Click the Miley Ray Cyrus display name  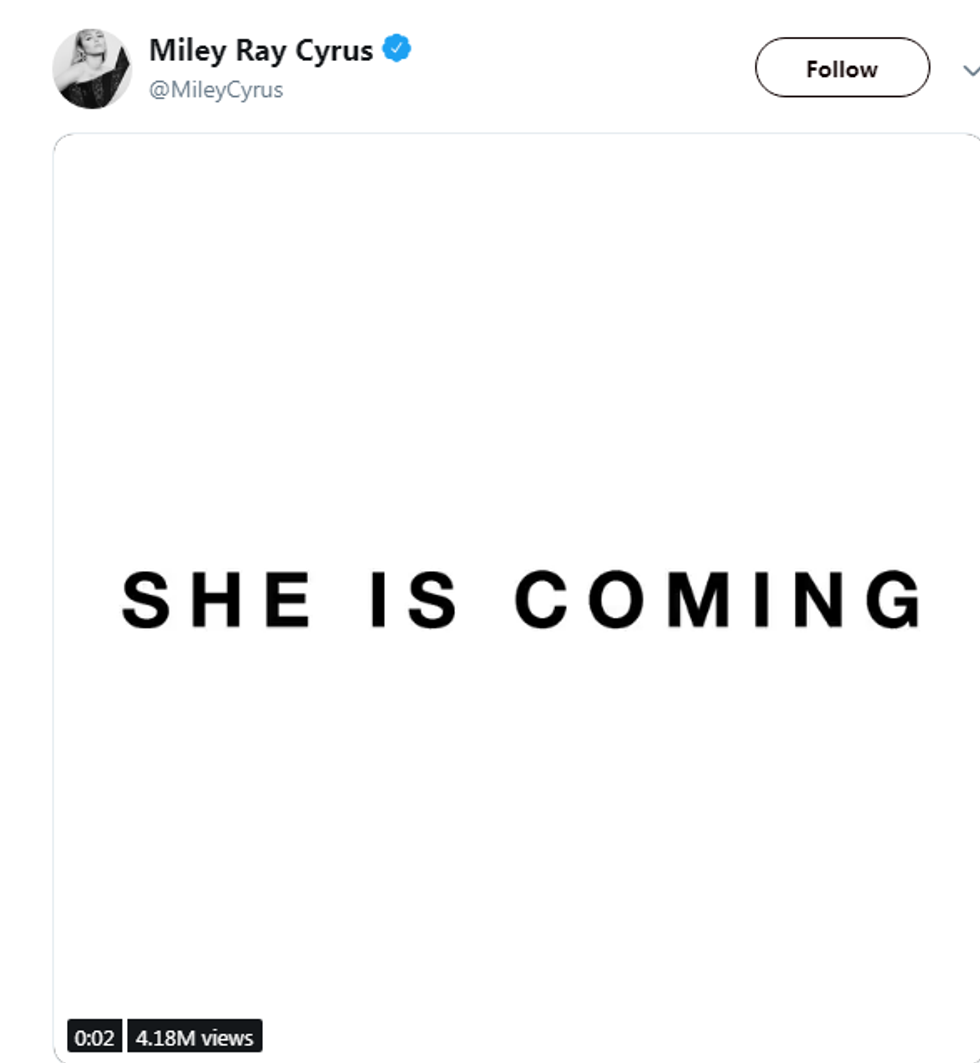click(x=263, y=46)
